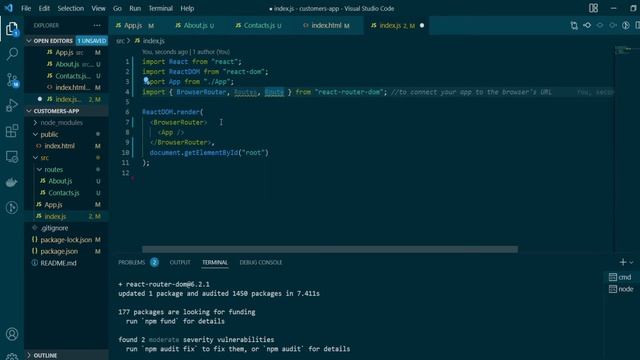
Task: Click the unsaved dot on the index.js tab
Action: click(422, 25)
